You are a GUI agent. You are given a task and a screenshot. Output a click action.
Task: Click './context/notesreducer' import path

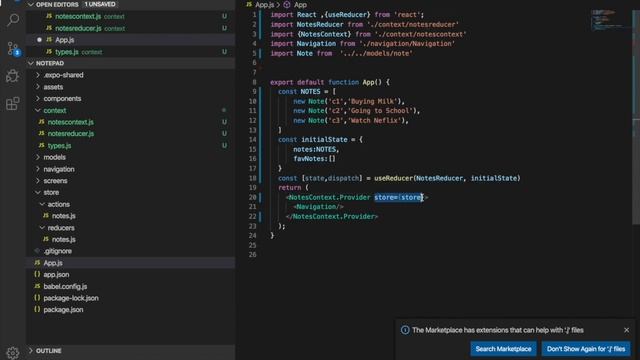(413, 24)
